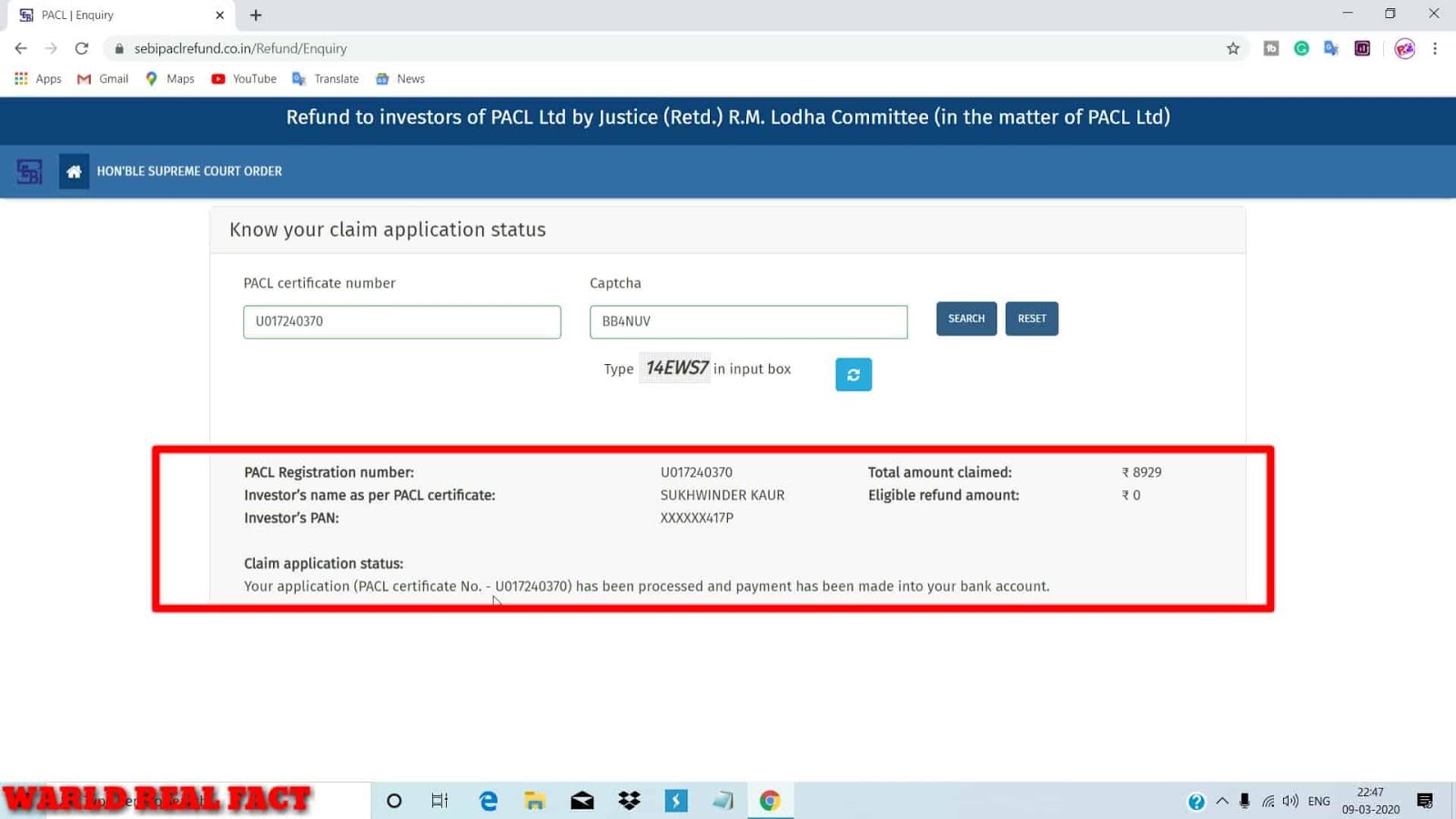This screenshot has width=1456, height=819.
Task: Toggle the network status icon in tray
Action: click(x=1268, y=801)
